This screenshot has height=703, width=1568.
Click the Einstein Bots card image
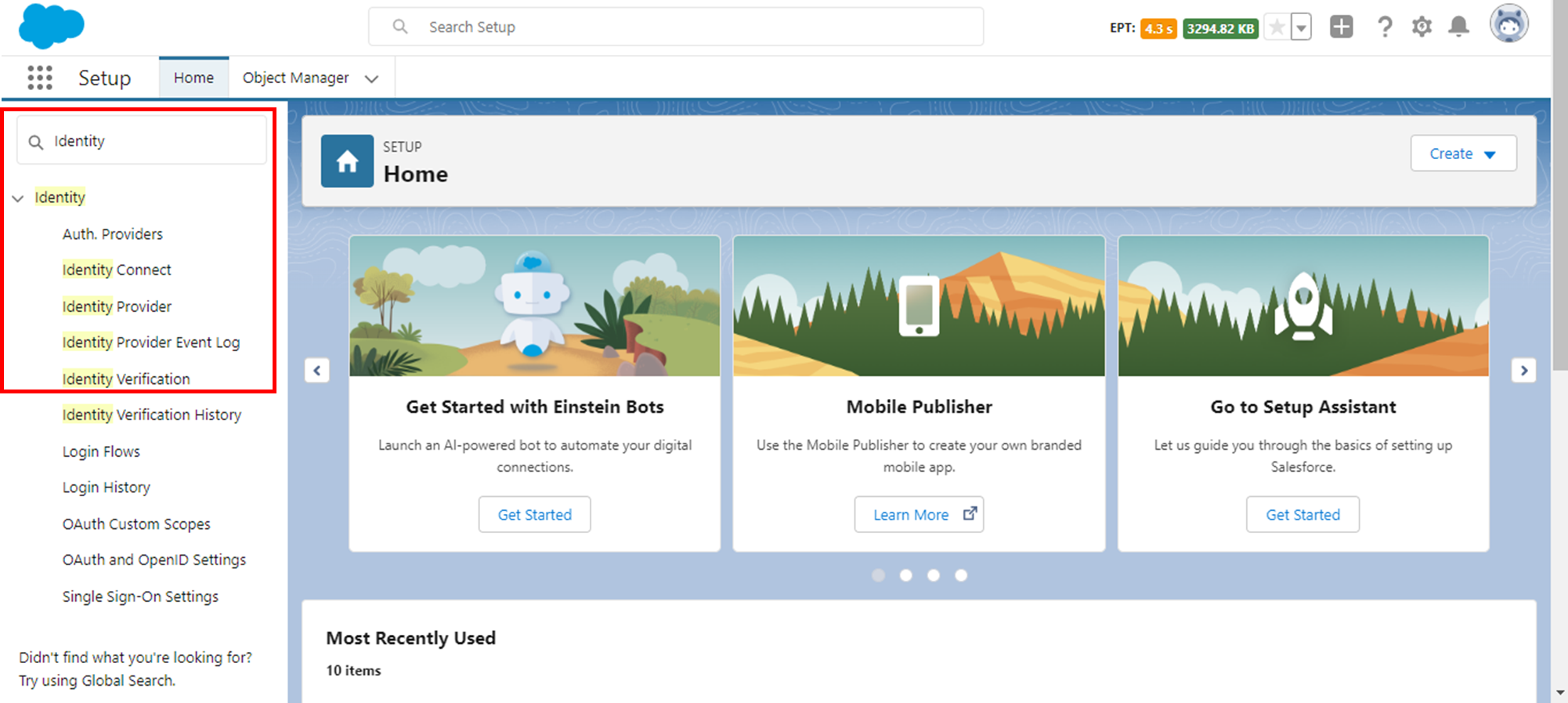[x=535, y=306]
